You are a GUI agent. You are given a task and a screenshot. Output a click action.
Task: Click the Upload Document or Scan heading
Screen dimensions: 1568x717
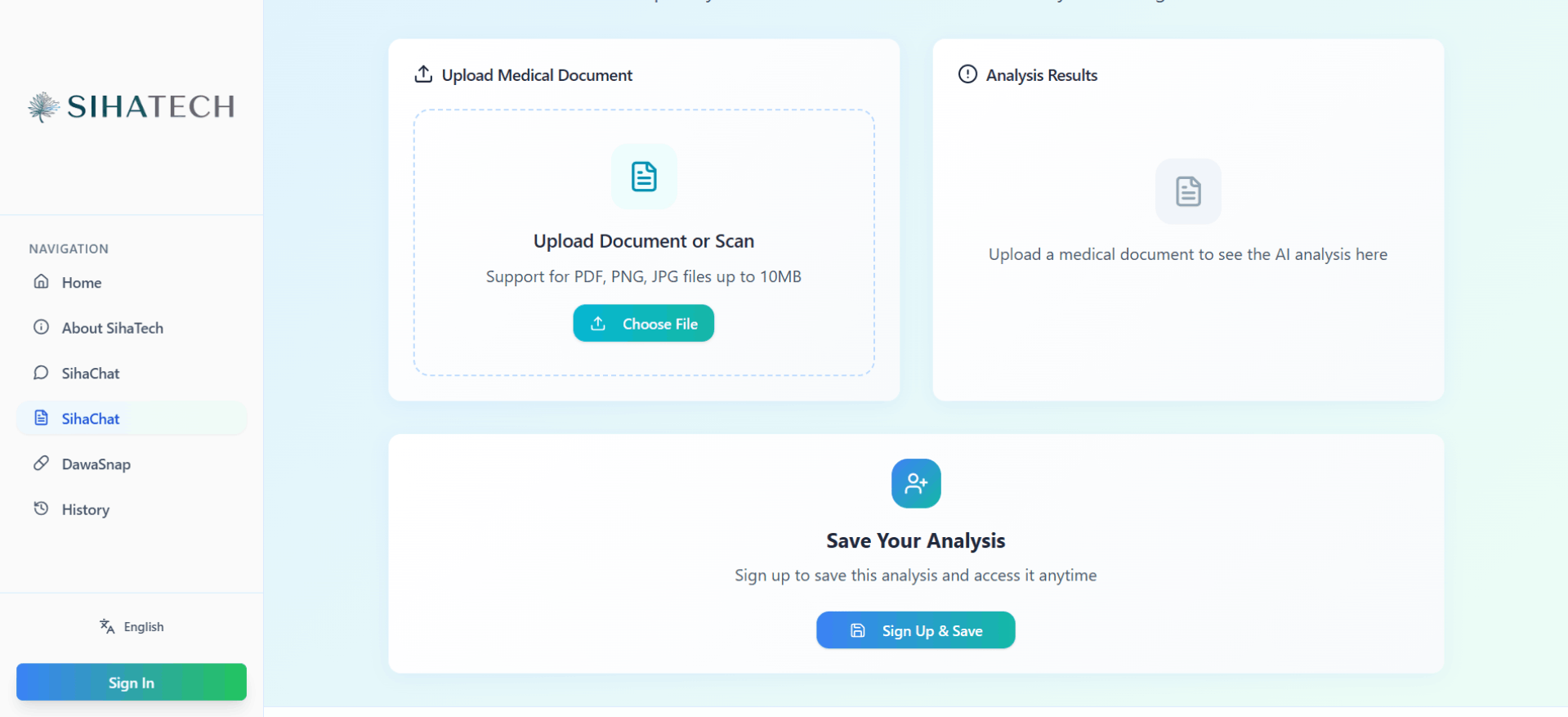[x=644, y=241]
